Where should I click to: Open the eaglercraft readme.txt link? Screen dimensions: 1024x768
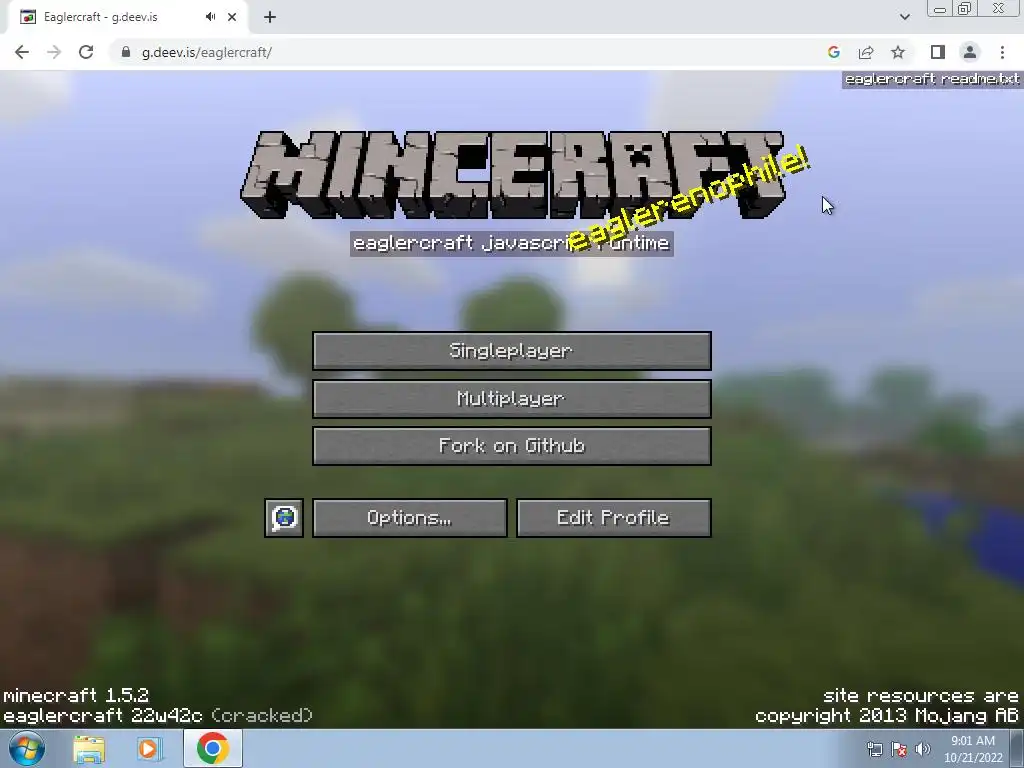pyautogui.click(x=932, y=79)
